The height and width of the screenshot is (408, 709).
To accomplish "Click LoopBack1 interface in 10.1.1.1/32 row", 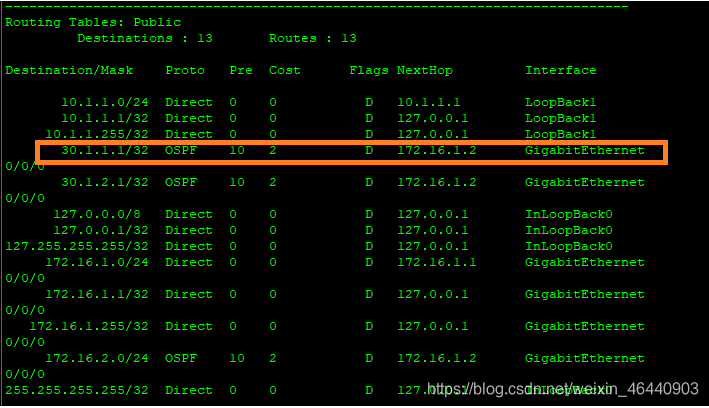I will [x=561, y=119].
